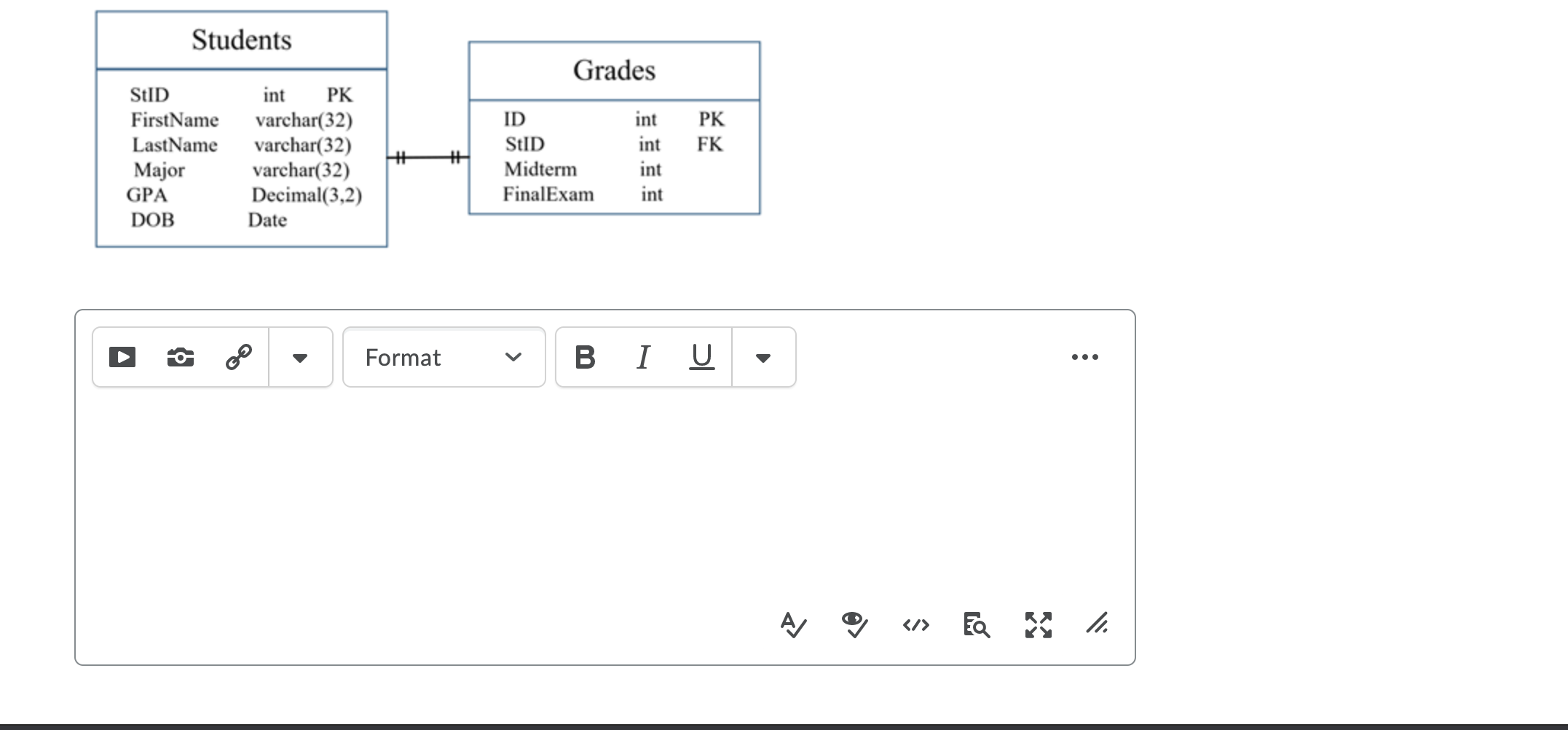Open the HTML source code editor
The height and width of the screenshot is (730, 1568).
point(915,625)
